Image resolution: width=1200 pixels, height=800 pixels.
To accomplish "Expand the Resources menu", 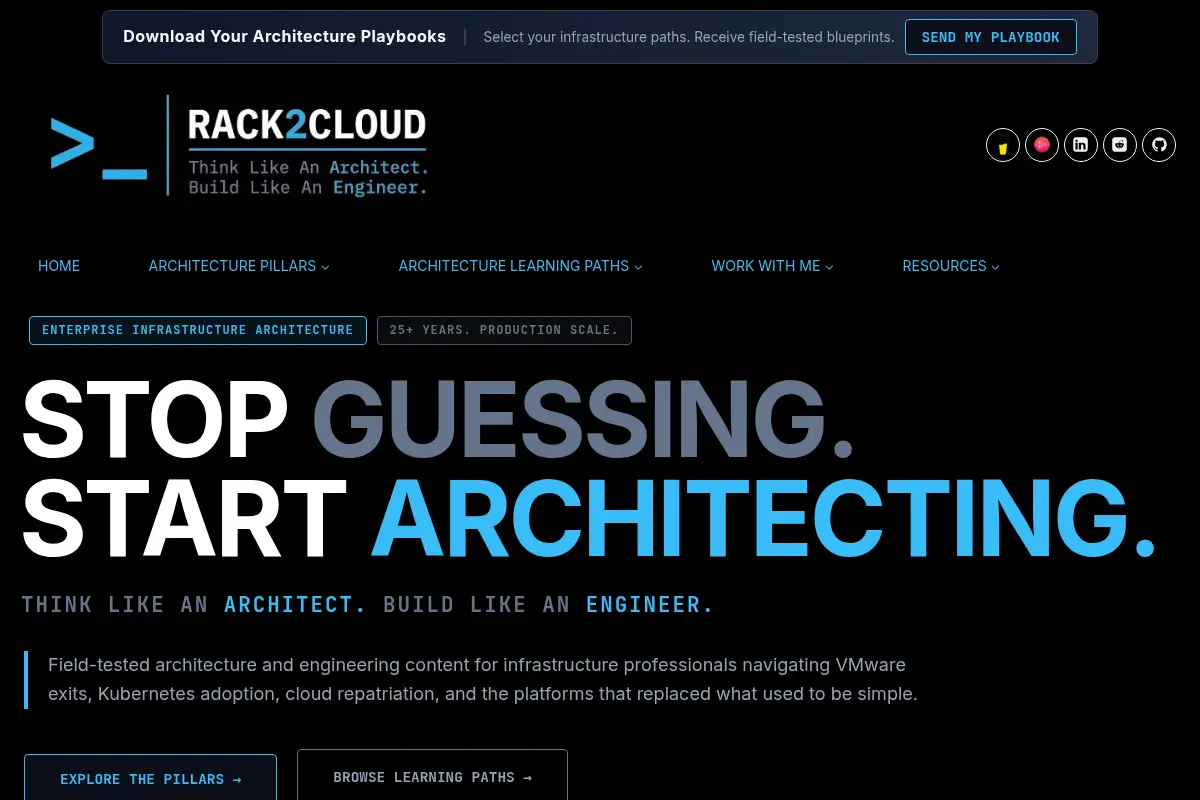I will tap(951, 266).
